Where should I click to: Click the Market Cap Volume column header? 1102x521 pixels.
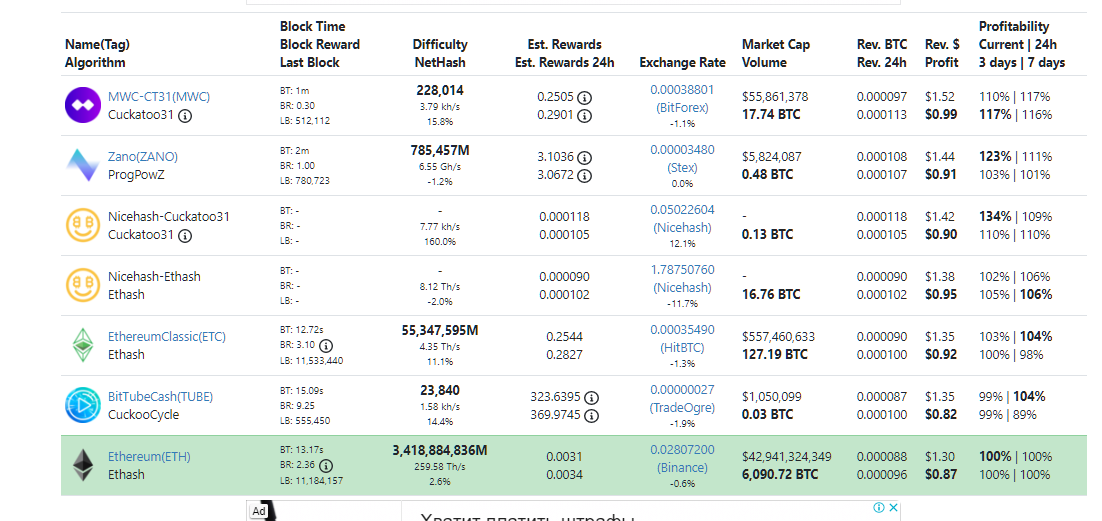[776, 53]
